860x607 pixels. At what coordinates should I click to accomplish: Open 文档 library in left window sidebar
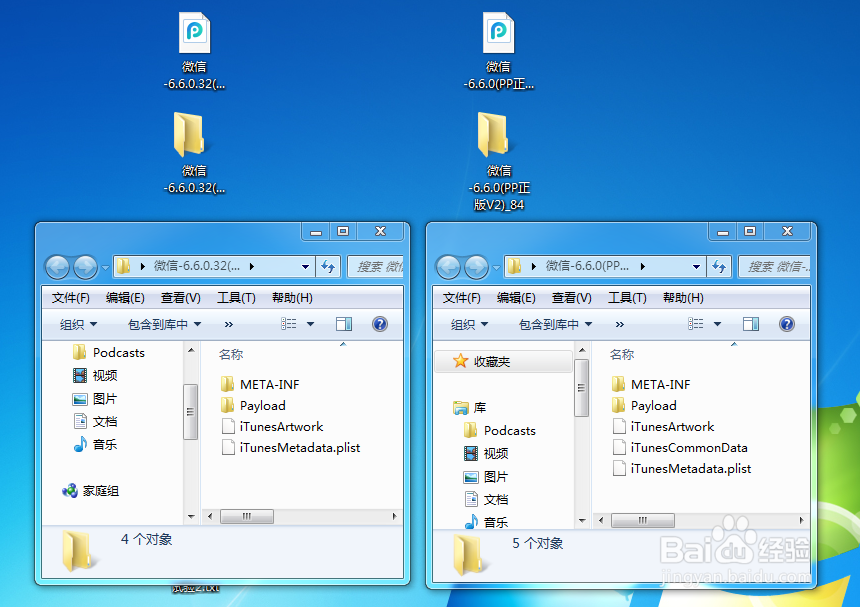click(x=95, y=422)
